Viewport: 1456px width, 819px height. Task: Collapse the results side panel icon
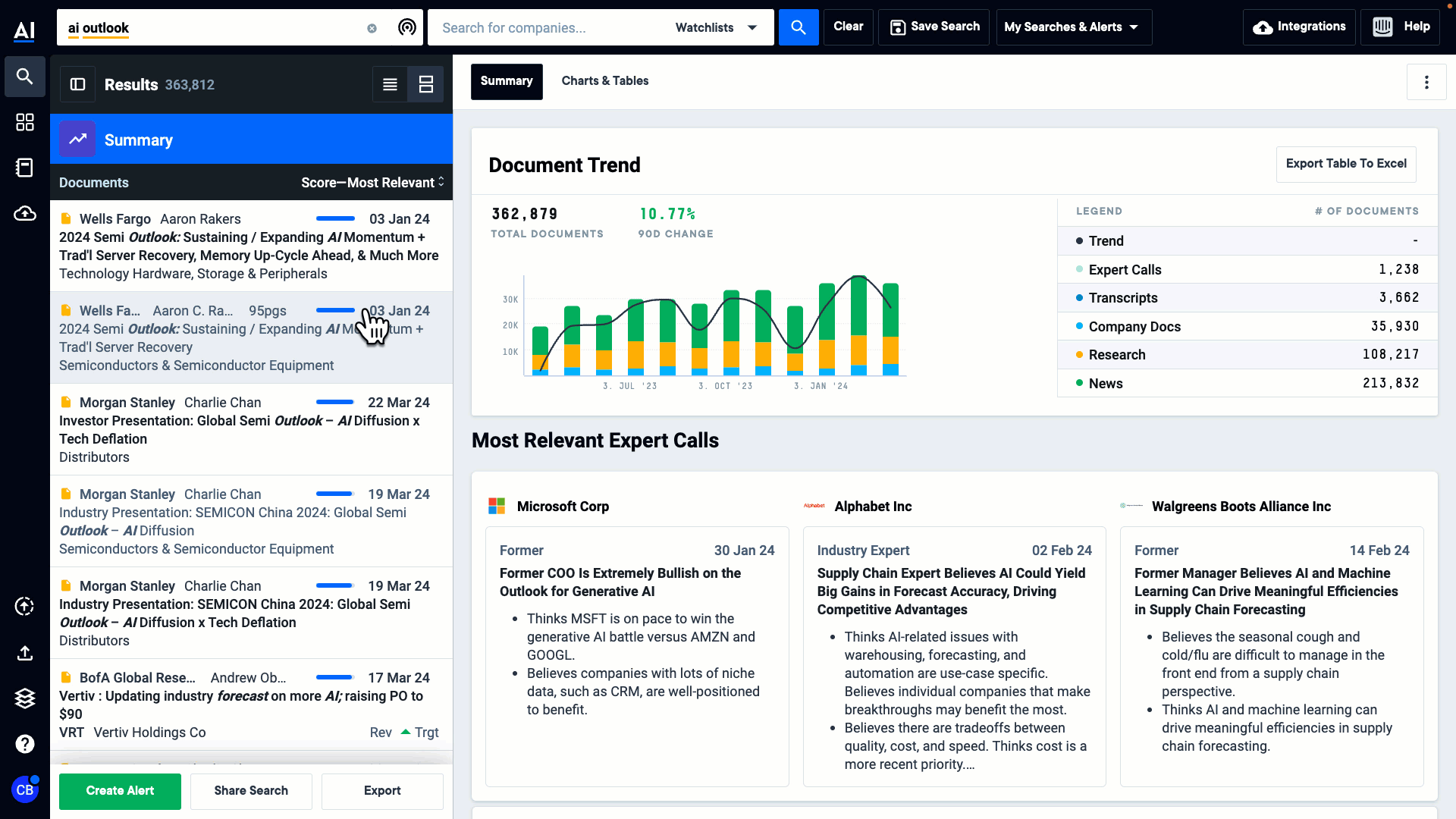(x=78, y=84)
